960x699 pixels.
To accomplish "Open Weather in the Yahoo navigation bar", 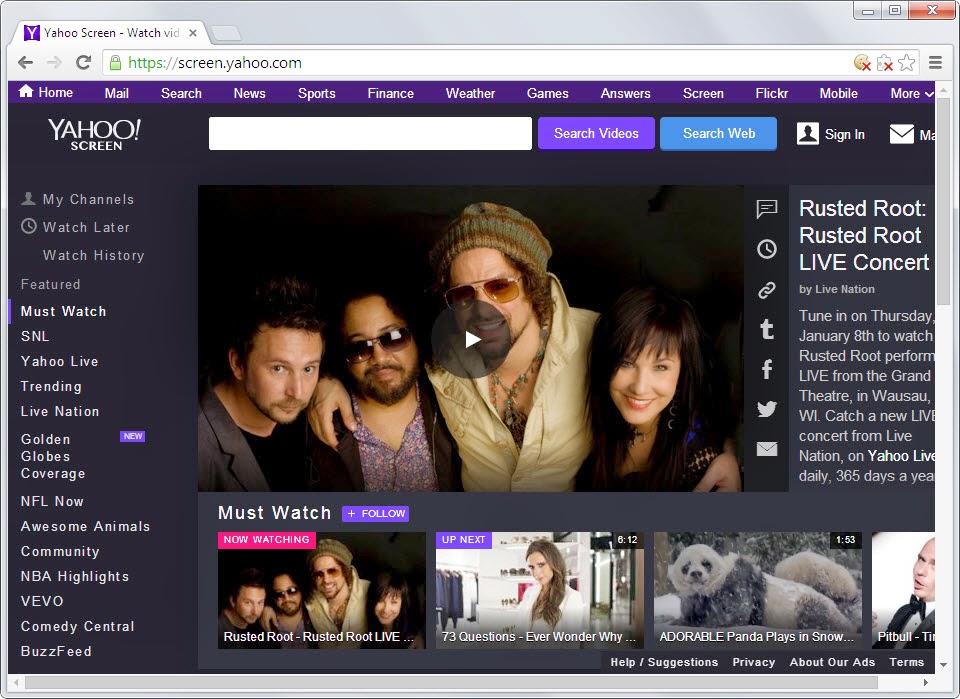I will pyautogui.click(x=470, y=94).
